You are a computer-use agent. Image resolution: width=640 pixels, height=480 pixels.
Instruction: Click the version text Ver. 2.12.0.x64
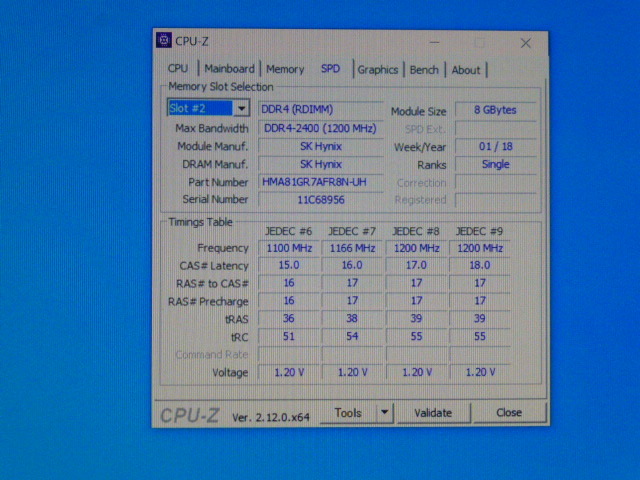[271, 417]
